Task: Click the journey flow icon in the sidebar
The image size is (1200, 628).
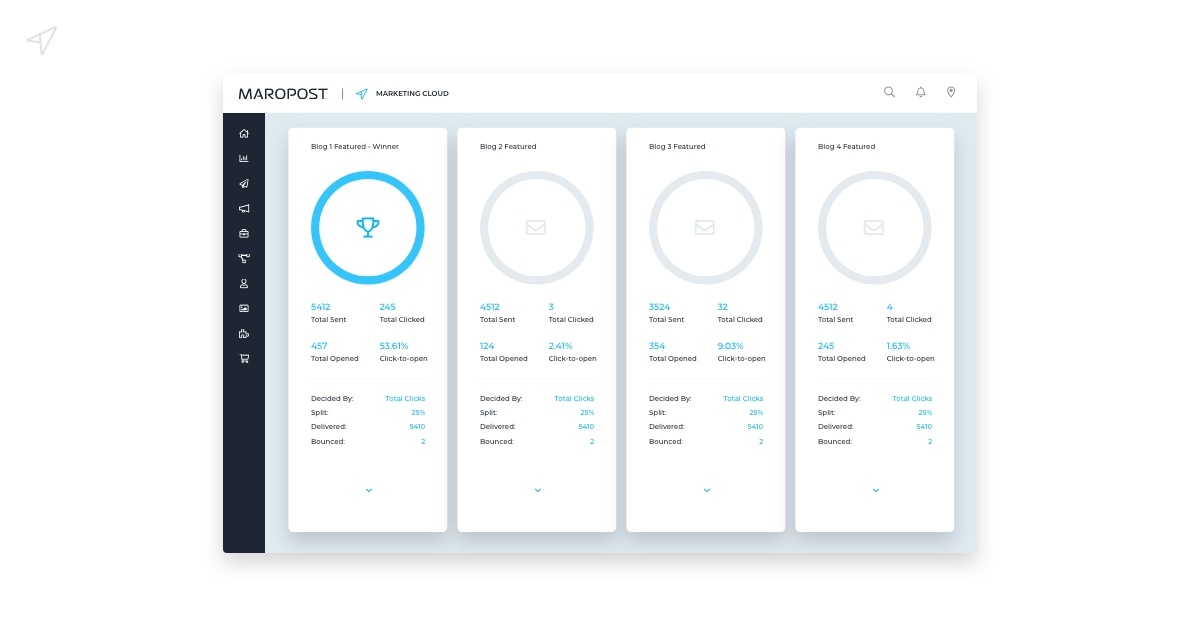Action: (x=244, y=259)
